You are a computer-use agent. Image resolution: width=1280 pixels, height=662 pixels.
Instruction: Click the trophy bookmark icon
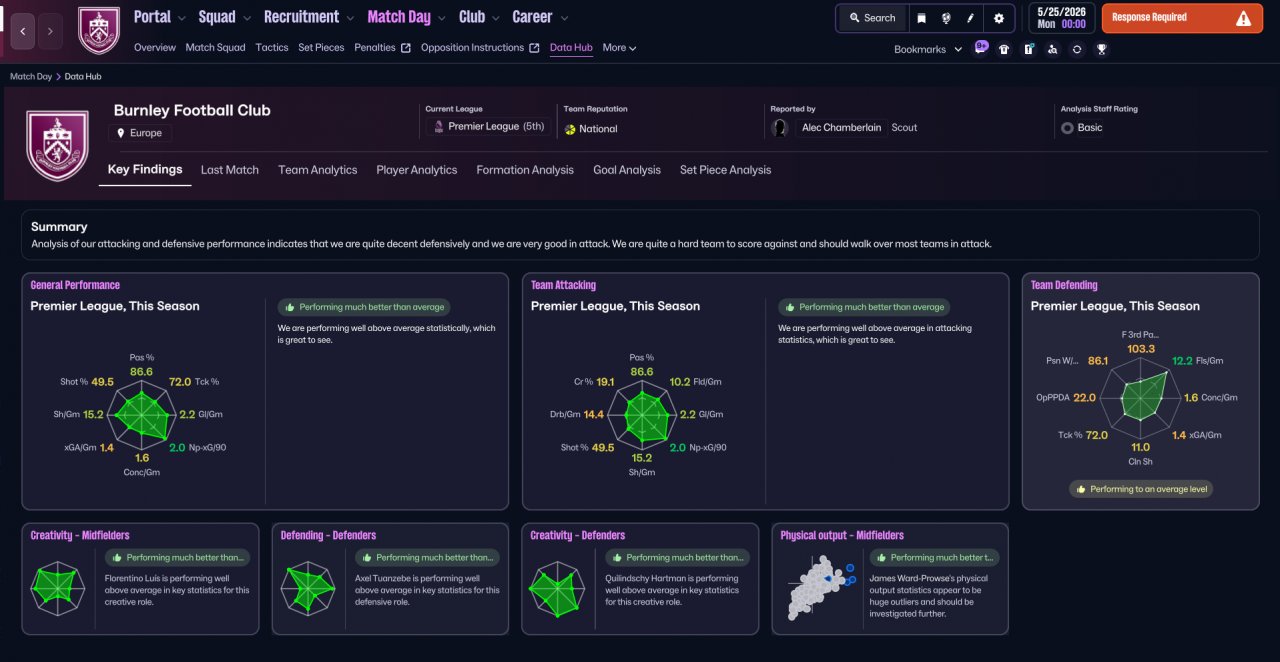(1102, 49)
